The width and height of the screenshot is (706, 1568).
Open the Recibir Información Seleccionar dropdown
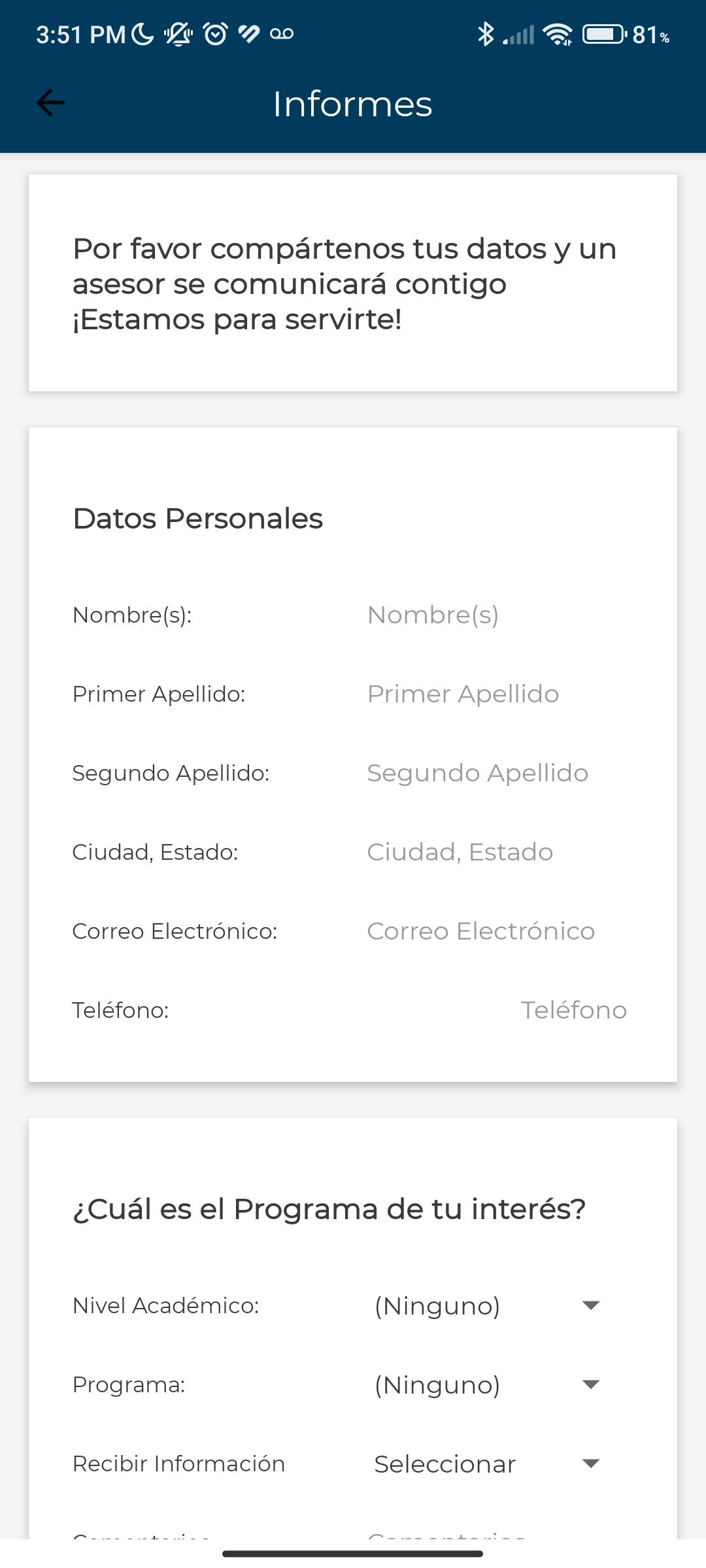487,1464
